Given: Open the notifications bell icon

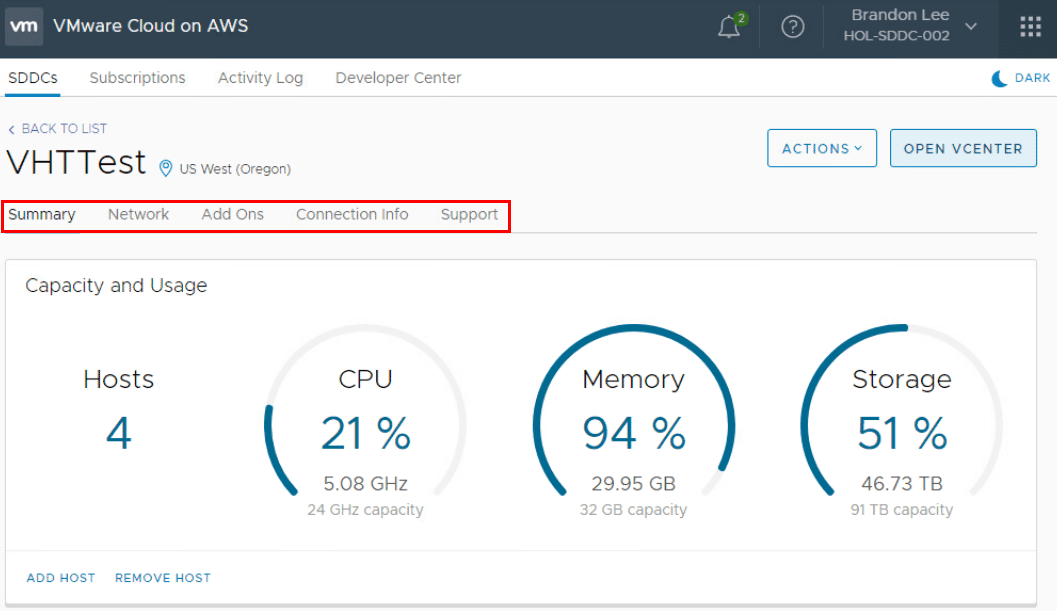Looking at the screenshot, I should (729, 28).
